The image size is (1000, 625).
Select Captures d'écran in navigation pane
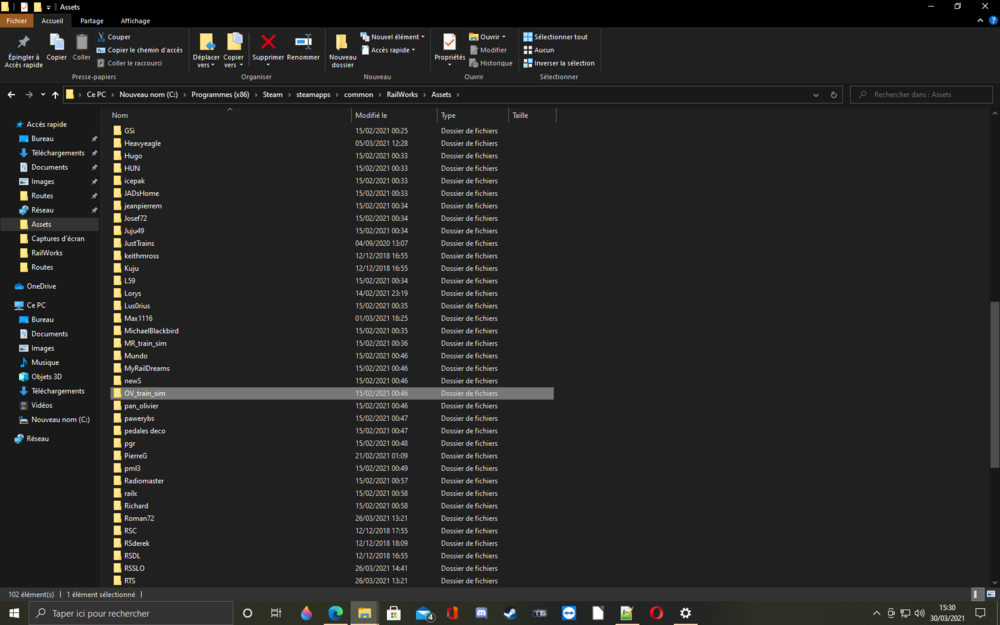(57, 239)
